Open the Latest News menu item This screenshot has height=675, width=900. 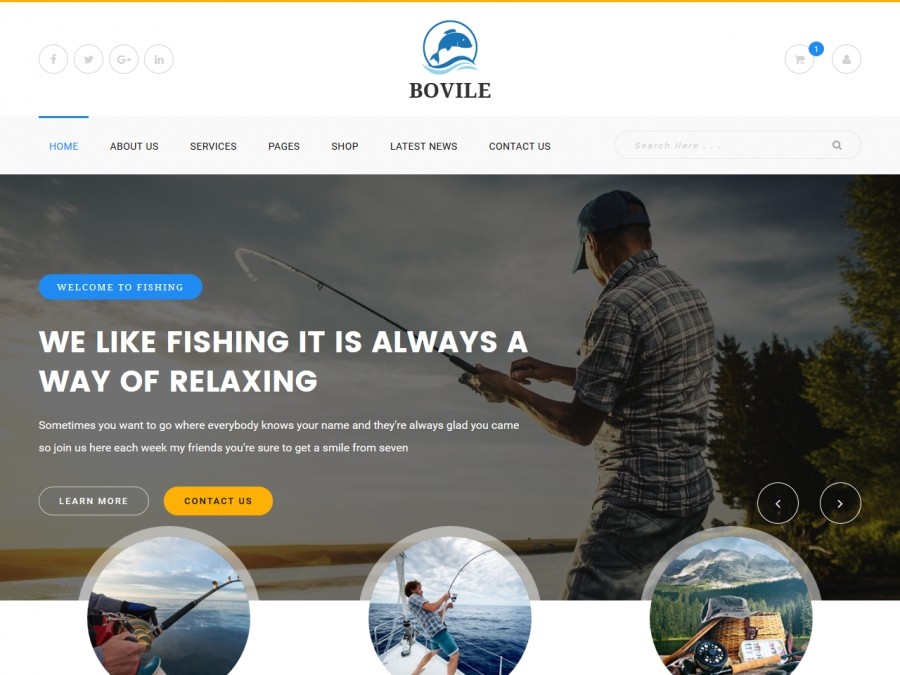point(424,146)
